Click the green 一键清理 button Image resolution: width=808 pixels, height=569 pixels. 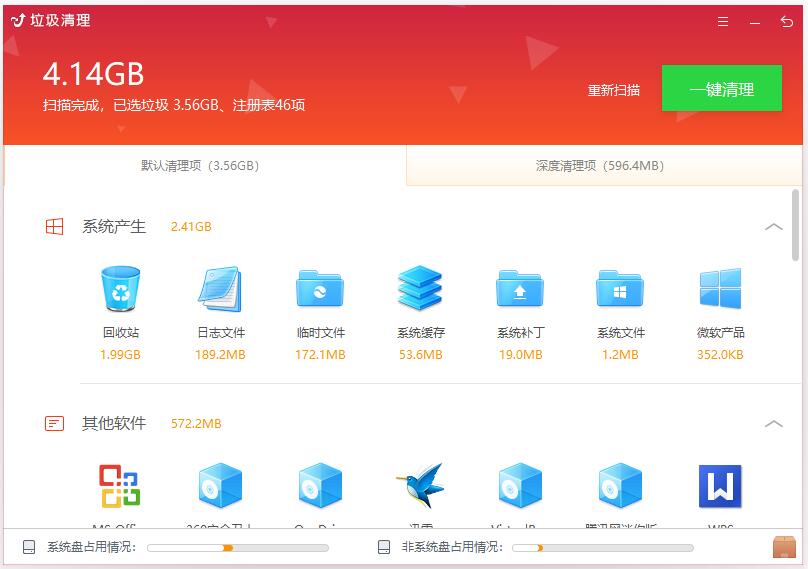(x=721, y=88)
